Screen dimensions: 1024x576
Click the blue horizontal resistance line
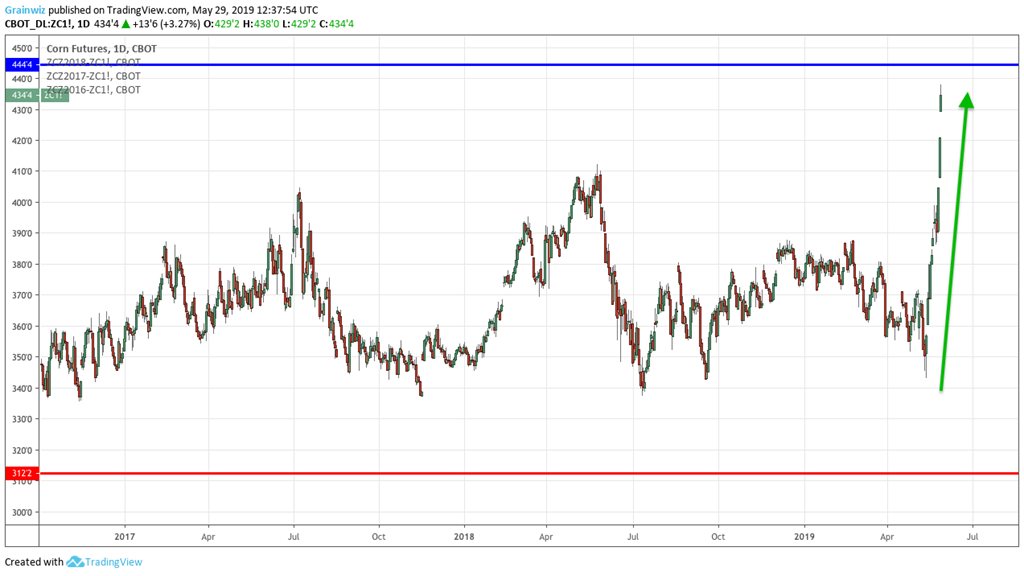(500, 65)
